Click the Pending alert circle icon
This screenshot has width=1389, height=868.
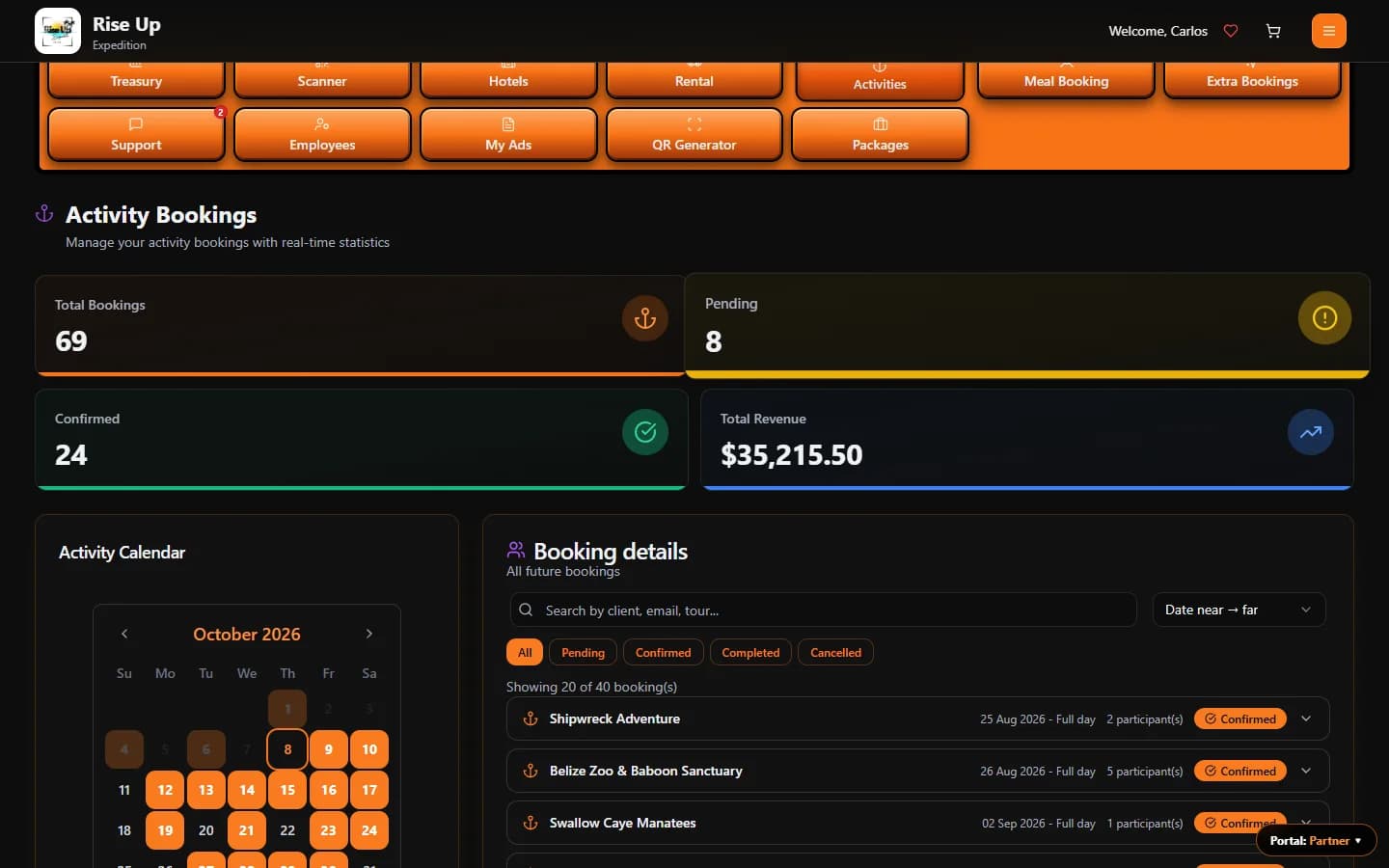point(1324,317)
